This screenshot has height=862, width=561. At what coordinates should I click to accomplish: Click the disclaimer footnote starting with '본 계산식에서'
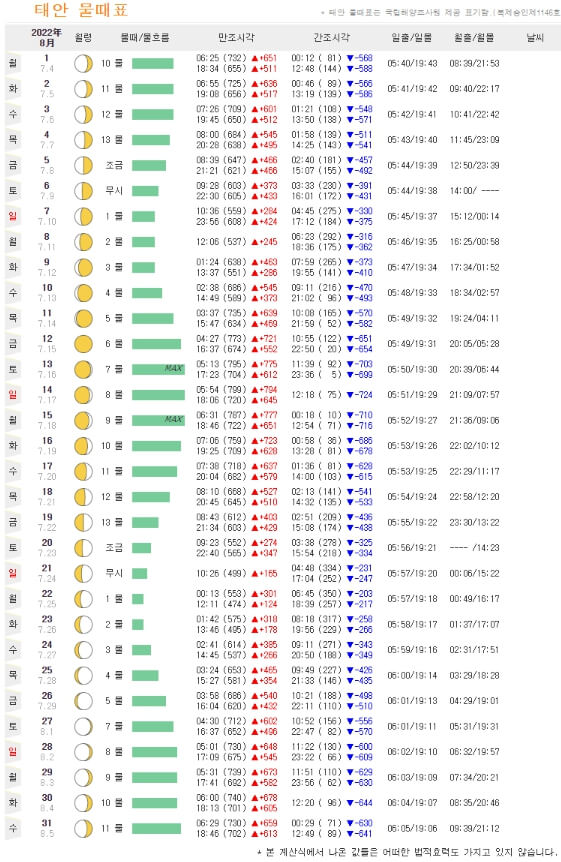point(407,852)
